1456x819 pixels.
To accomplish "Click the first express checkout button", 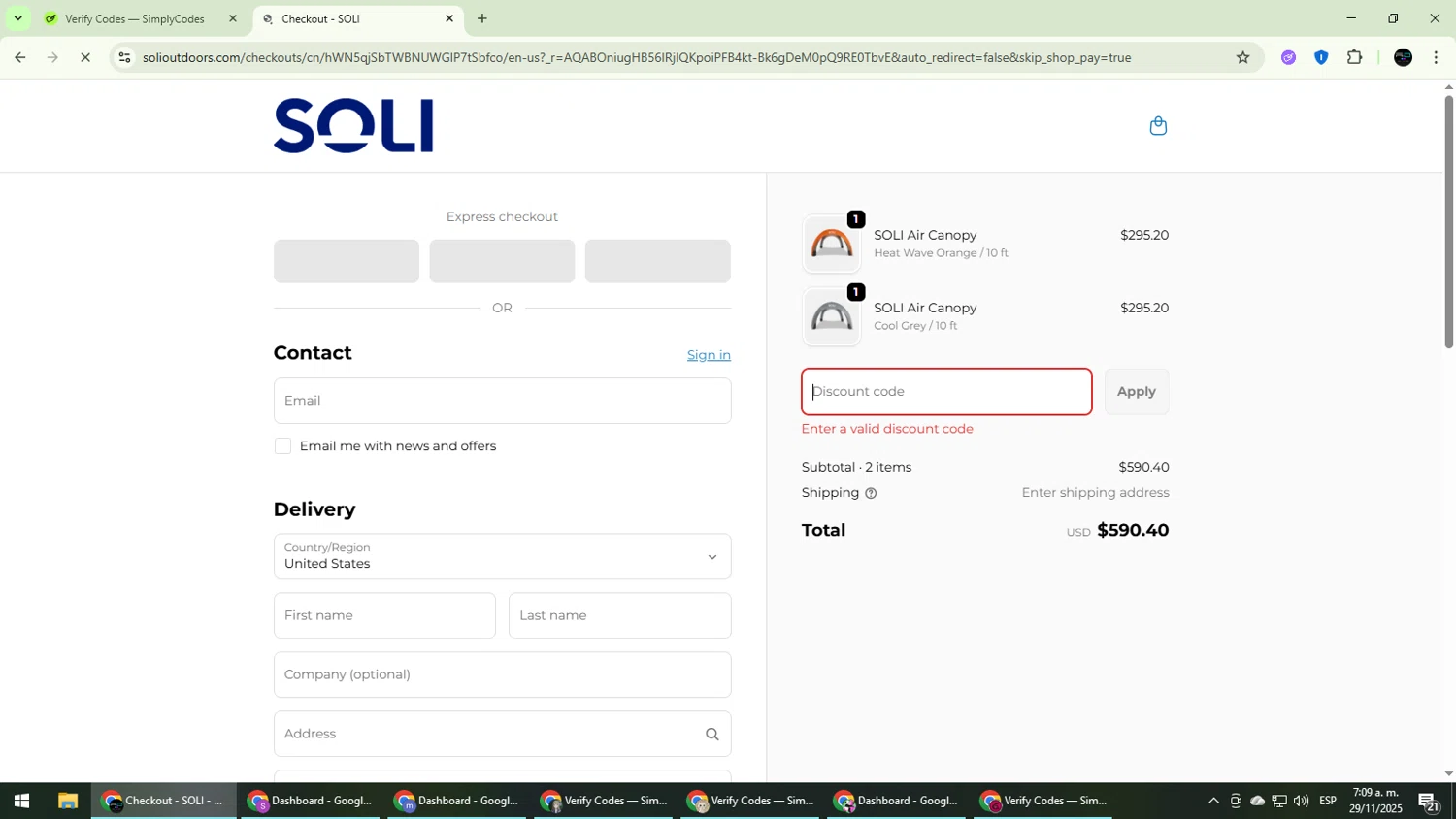I will [347, 261].
